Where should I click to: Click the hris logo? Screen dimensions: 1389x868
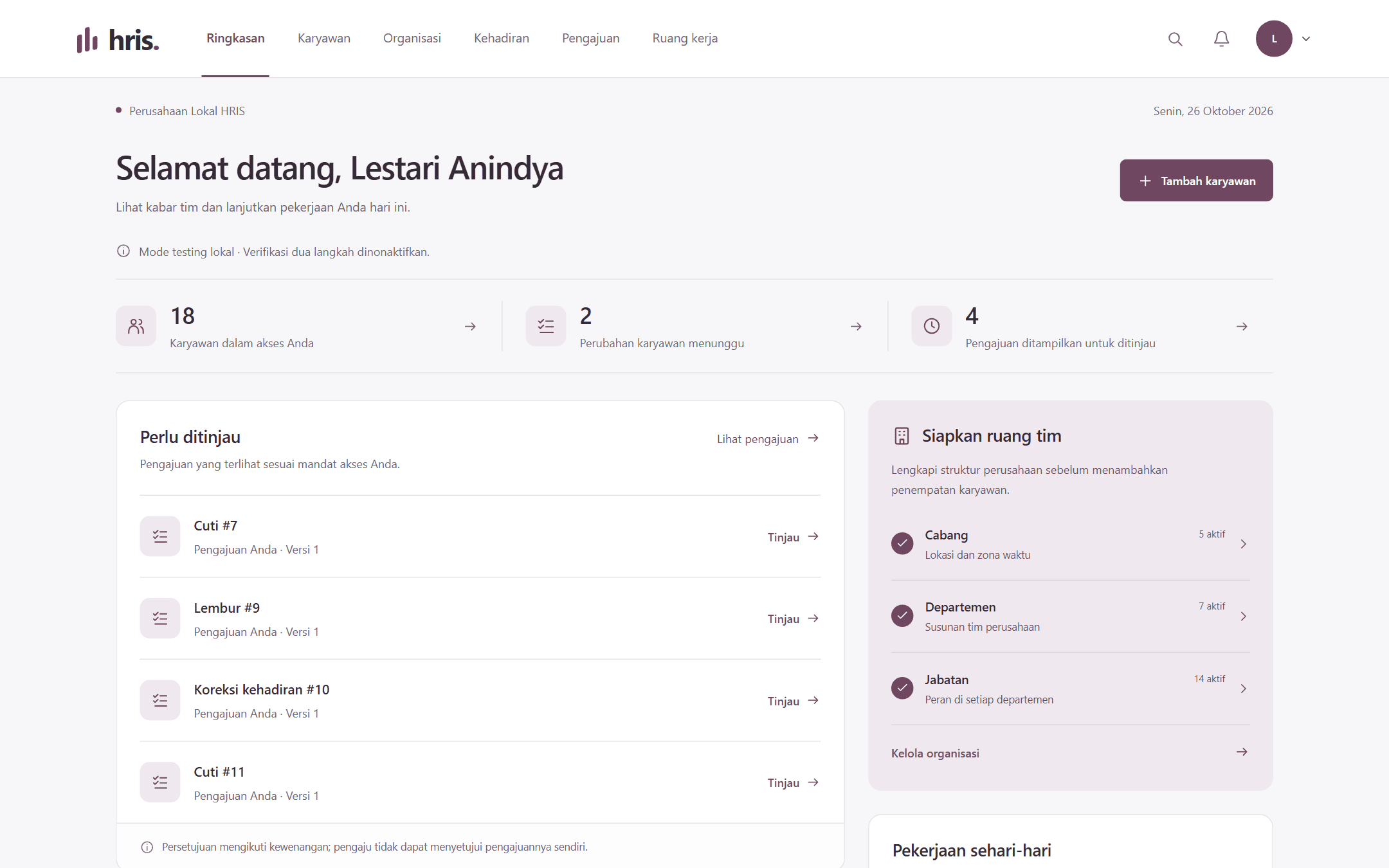click(118, 39)
